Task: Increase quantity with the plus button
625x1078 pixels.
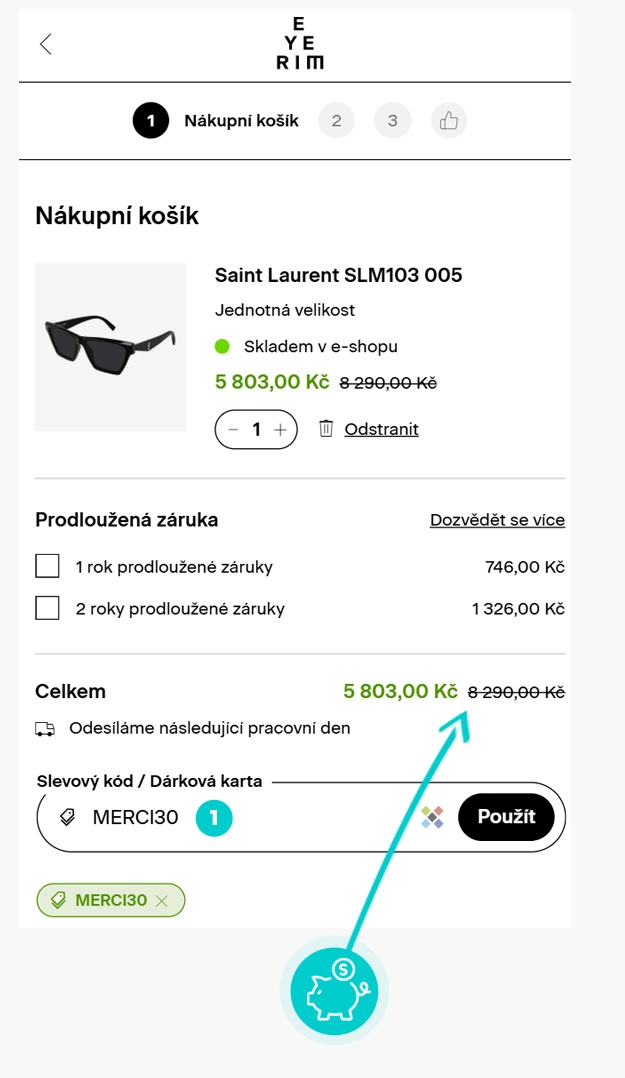Action: click(x=280, y=430)
